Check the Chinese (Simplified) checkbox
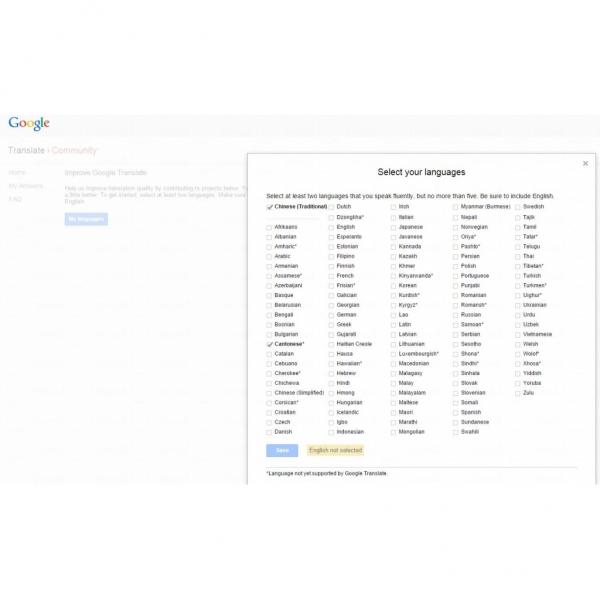Screen dimensions: 600x600 [269, 393]
